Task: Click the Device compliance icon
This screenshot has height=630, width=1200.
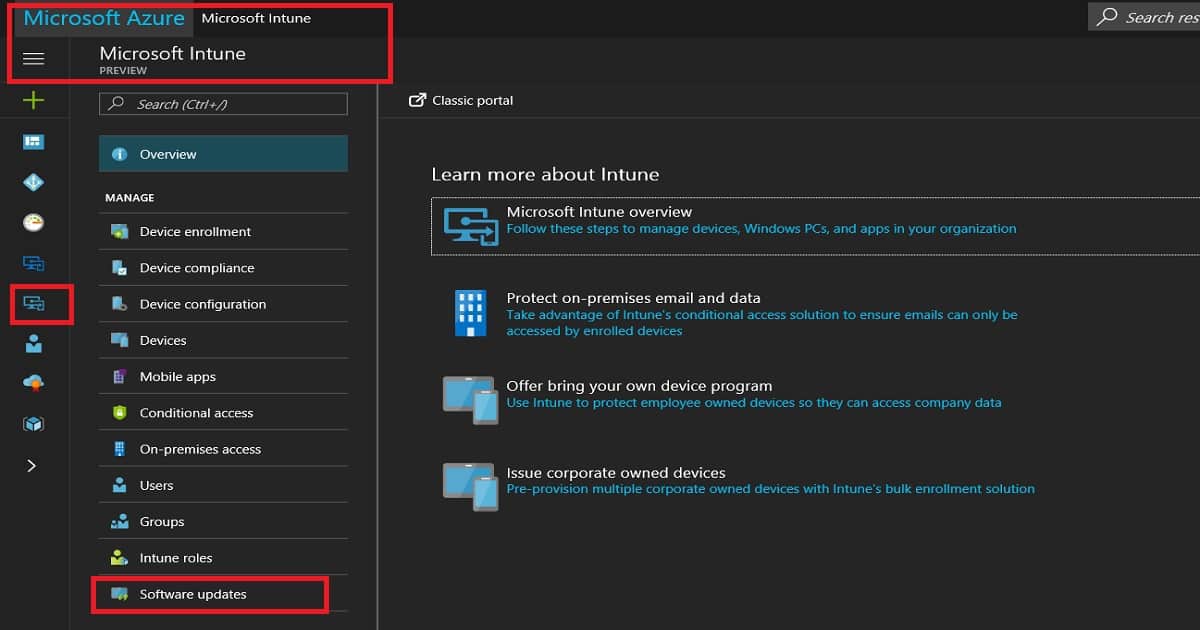Action: pyautogui.click(x=120, y=268)
